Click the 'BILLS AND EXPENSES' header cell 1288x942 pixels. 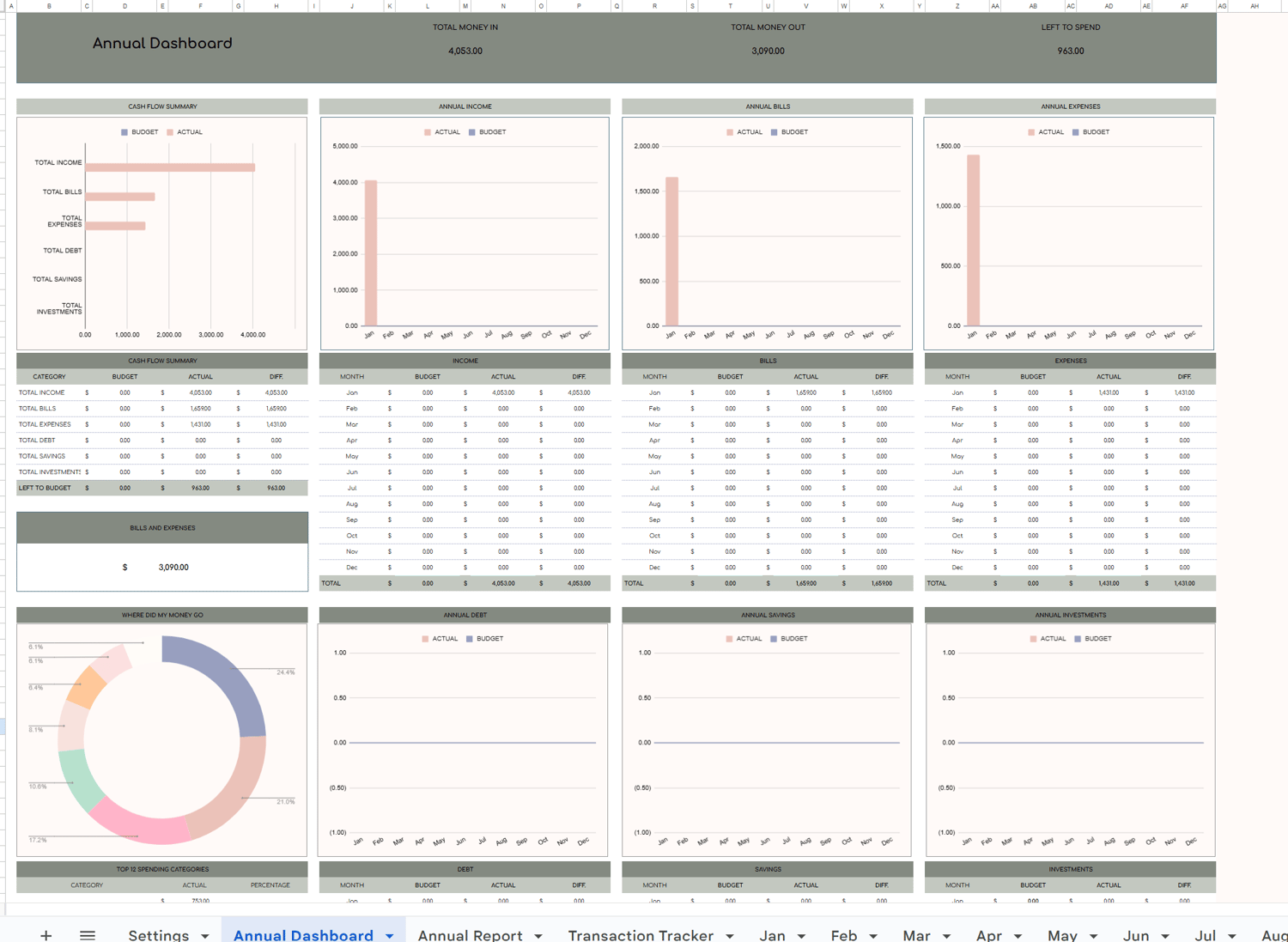pos(162,528)
